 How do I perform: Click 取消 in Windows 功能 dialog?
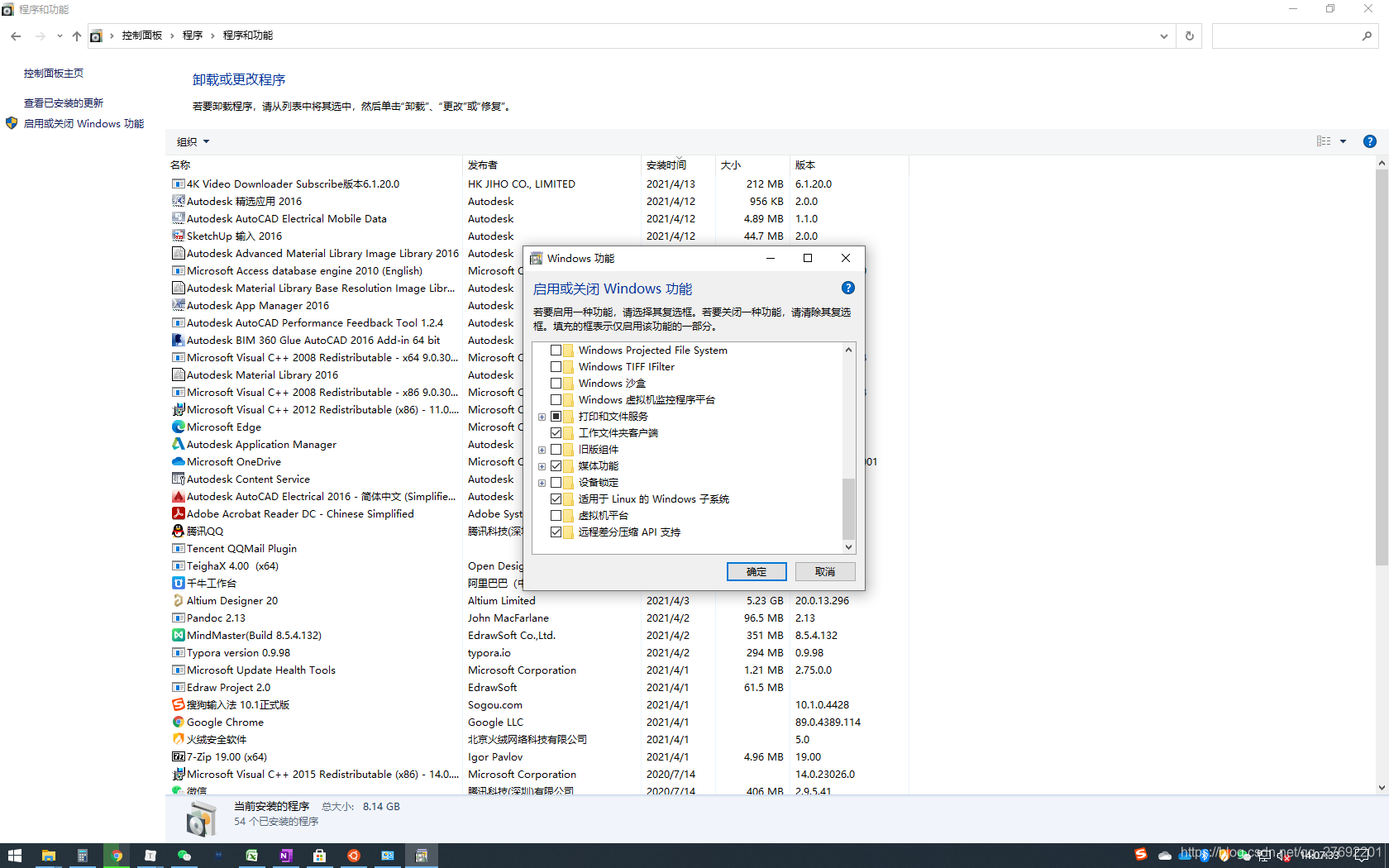(824, 571)
